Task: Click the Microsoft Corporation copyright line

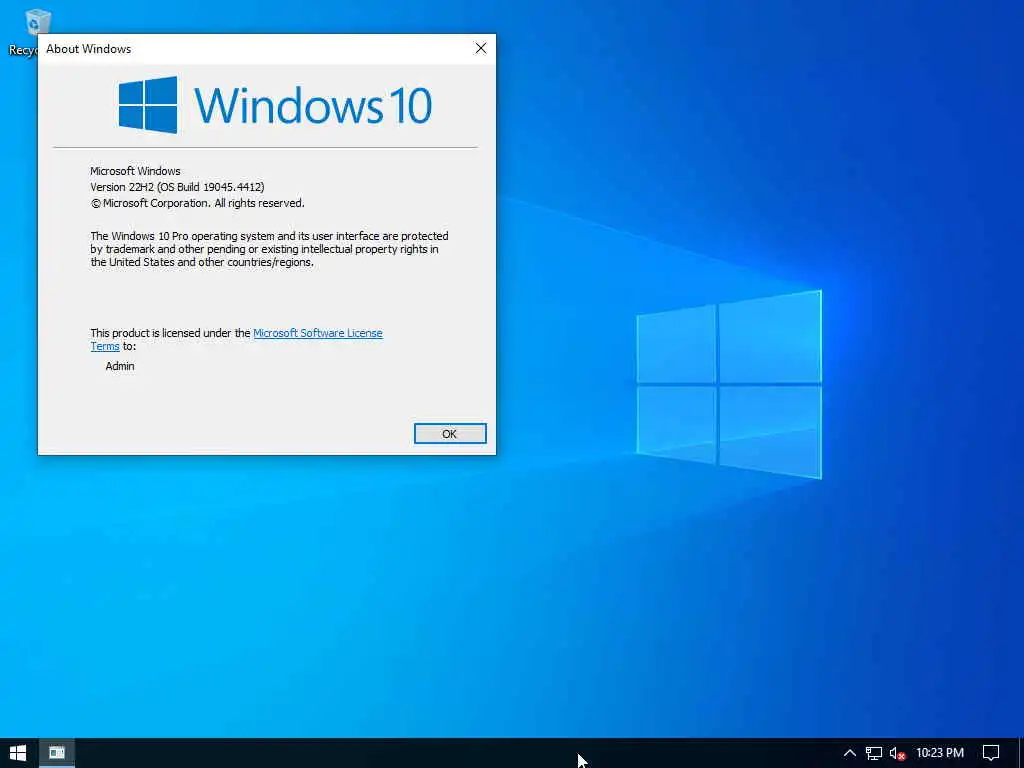Action: pos(197,203)
